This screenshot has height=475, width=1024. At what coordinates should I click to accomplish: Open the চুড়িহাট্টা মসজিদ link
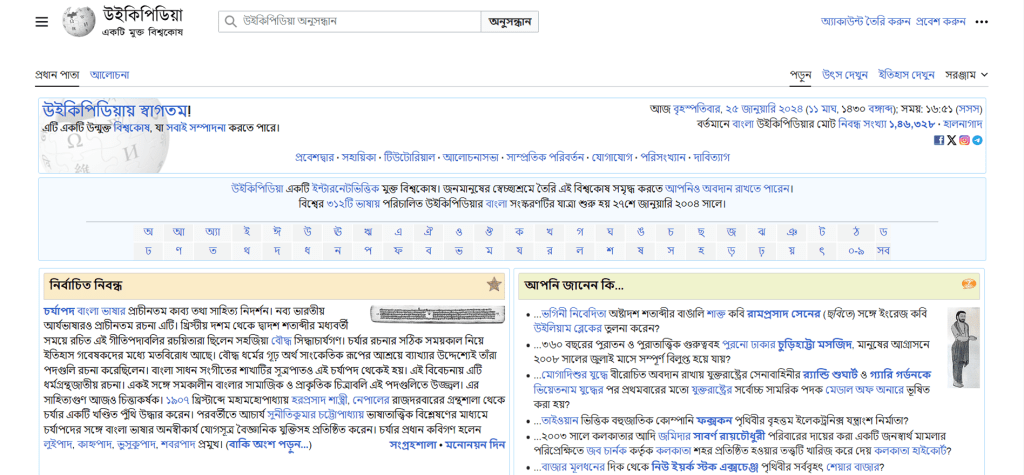(x=815, y=343)
